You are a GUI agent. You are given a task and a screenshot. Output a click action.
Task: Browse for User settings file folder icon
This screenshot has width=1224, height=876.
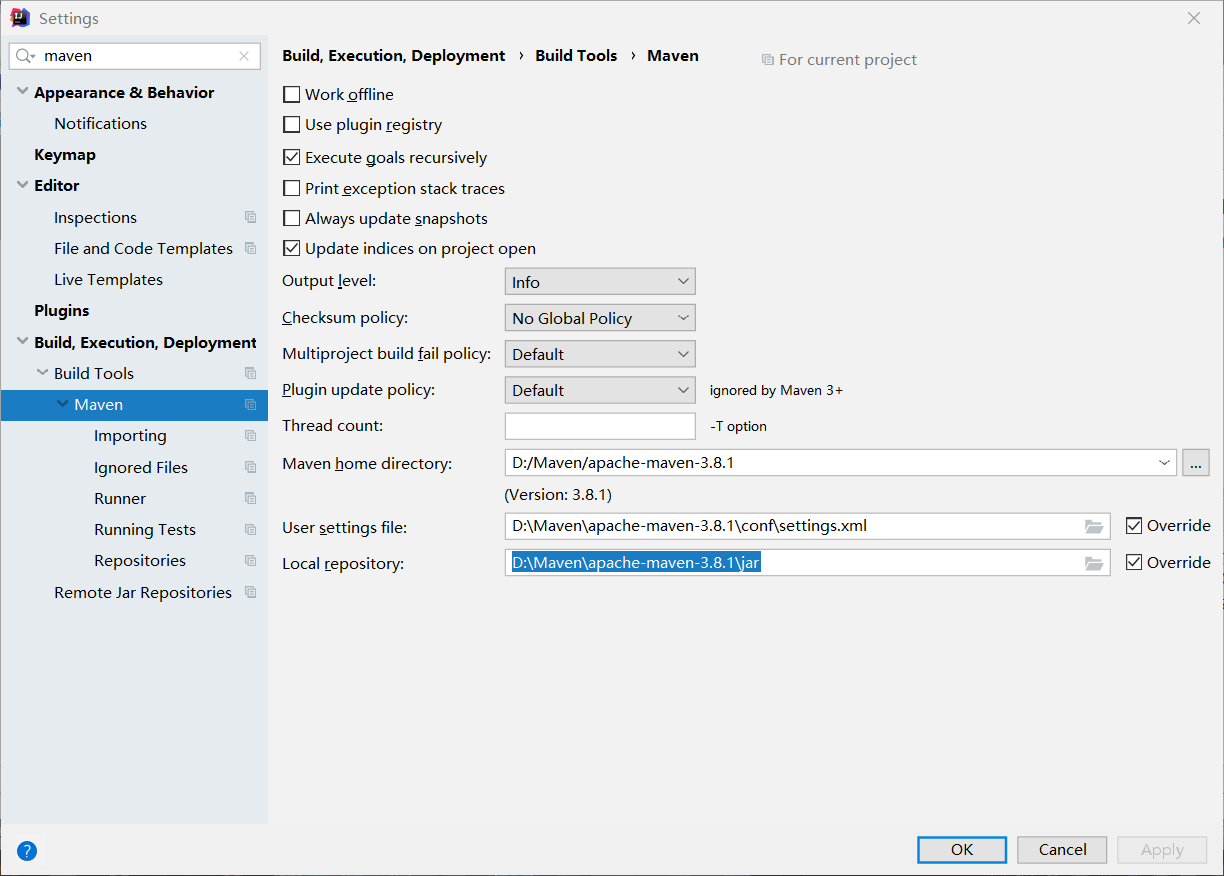pos(1094,526)
